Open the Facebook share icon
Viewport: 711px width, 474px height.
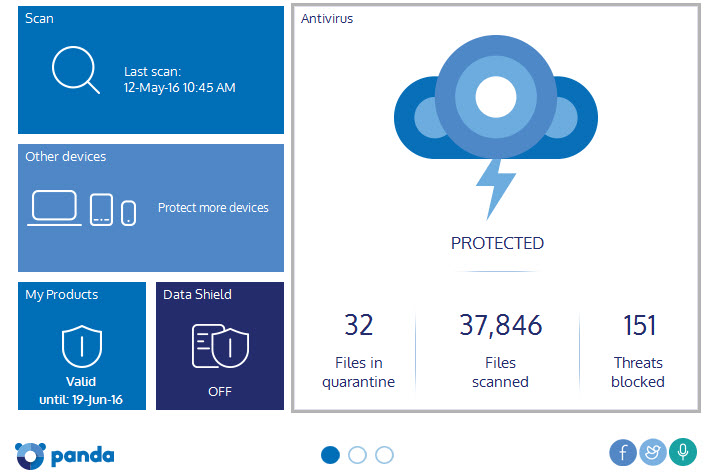tap(623, 452)
